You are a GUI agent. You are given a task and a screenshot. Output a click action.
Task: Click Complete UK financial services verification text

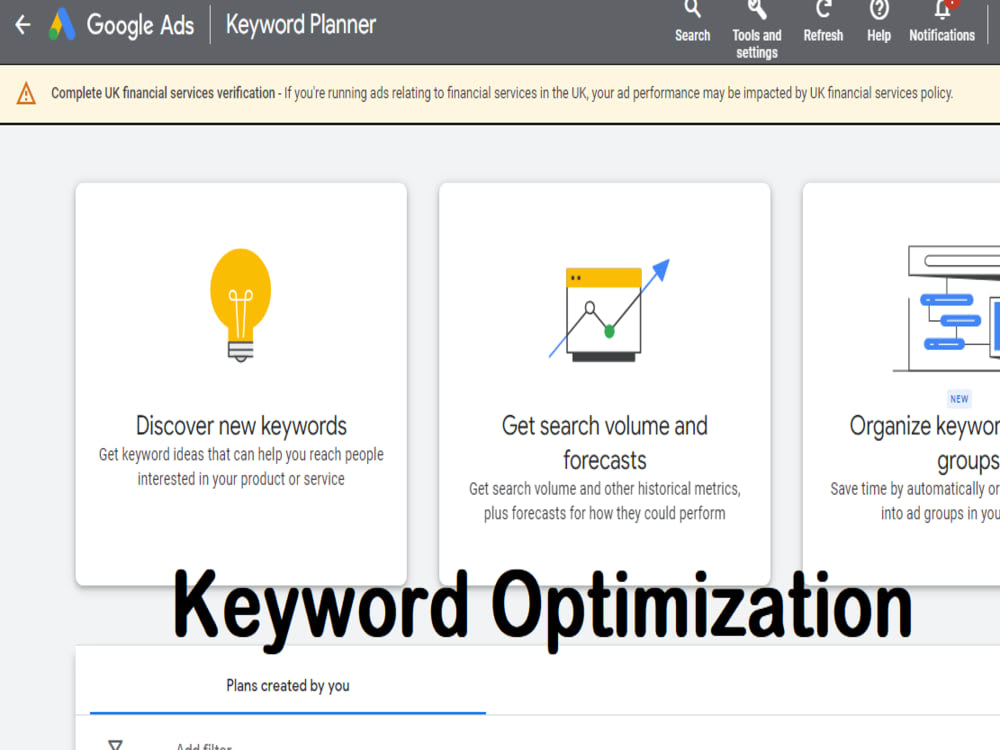pos(163,93)
